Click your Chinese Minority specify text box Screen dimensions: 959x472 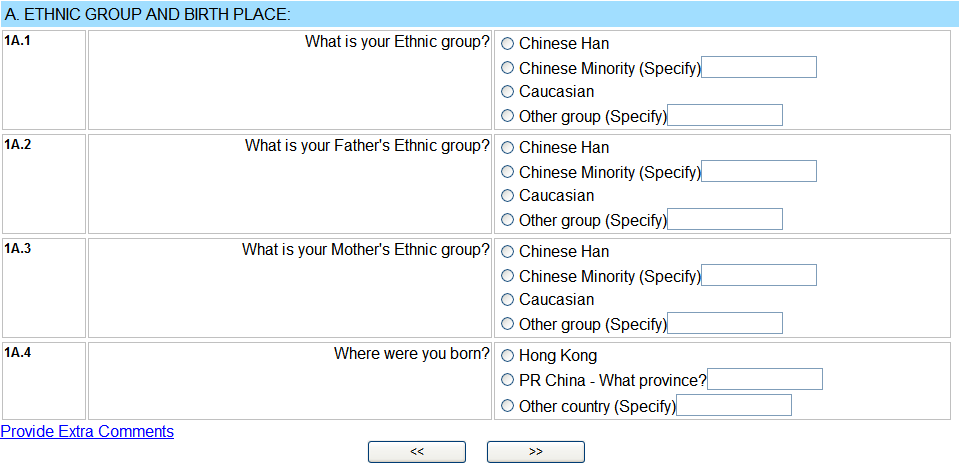[x=759, y=68]
